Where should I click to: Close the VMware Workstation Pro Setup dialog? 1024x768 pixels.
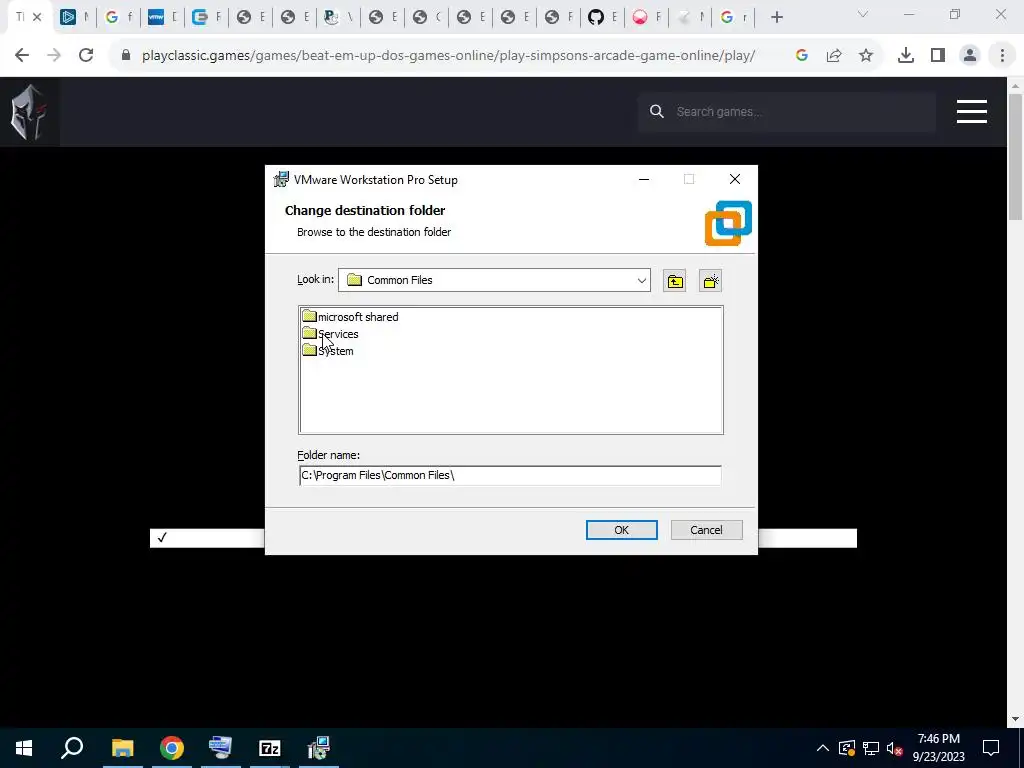click(735, 180)
